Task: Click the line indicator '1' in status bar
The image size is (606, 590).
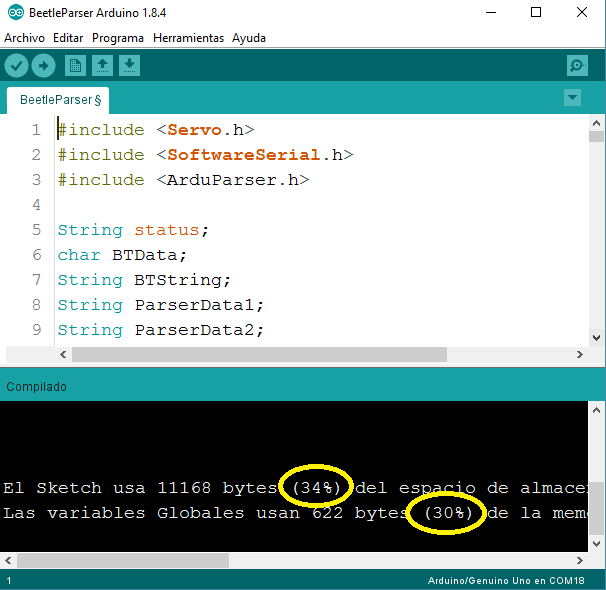Action: (9, 581)
